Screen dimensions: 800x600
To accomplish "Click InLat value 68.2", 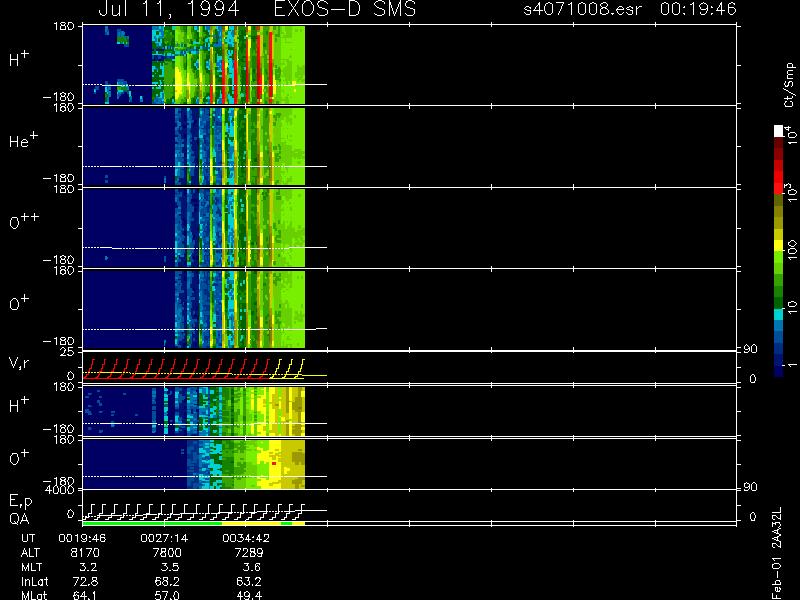I will pyautogui.click(x=167, y=581).
